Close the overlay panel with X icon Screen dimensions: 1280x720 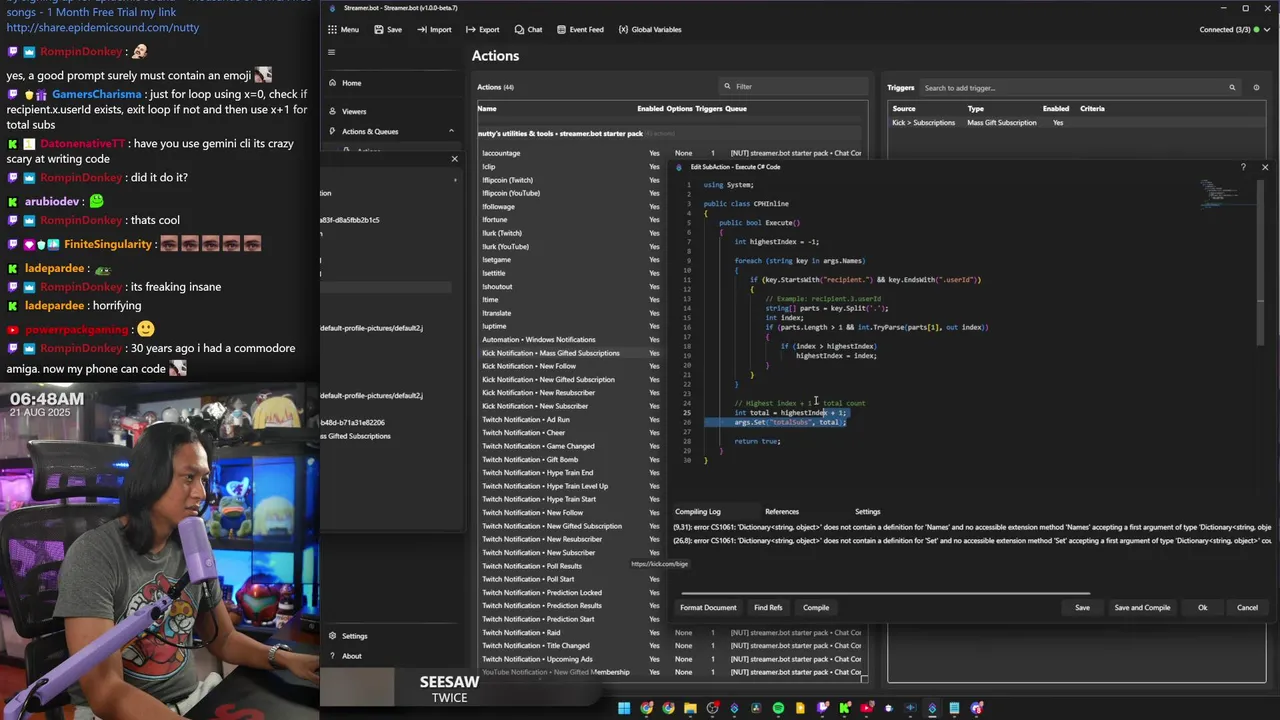pyautogui.click(x=454, y=159)
